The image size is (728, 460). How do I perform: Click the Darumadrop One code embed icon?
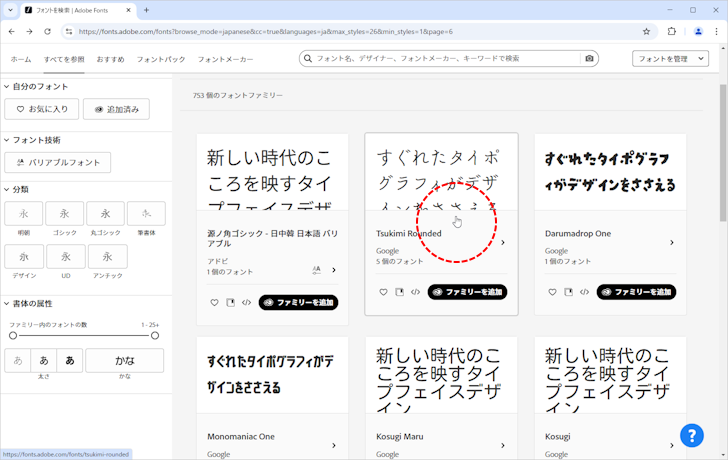point(585,292)
